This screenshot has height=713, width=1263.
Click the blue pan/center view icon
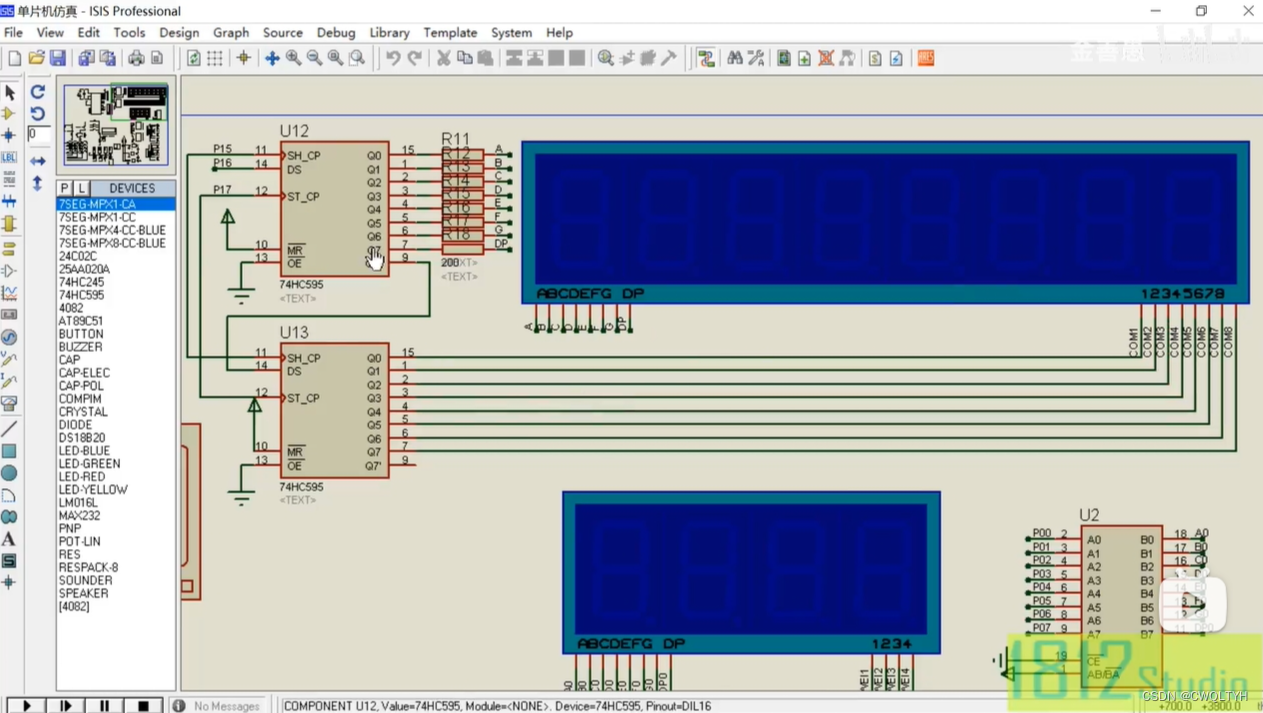(x=272, y=59)
